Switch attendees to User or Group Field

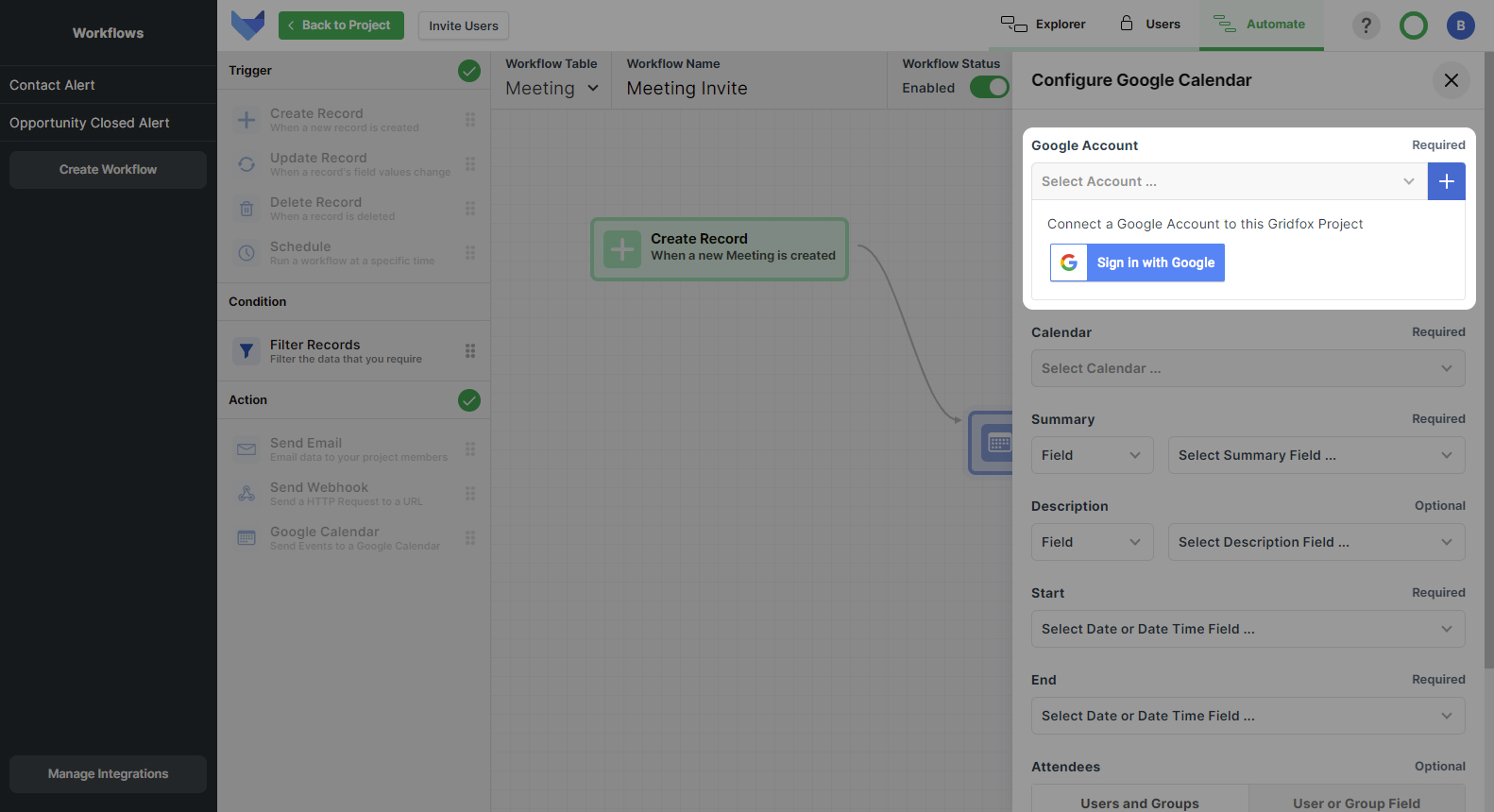1356,803
